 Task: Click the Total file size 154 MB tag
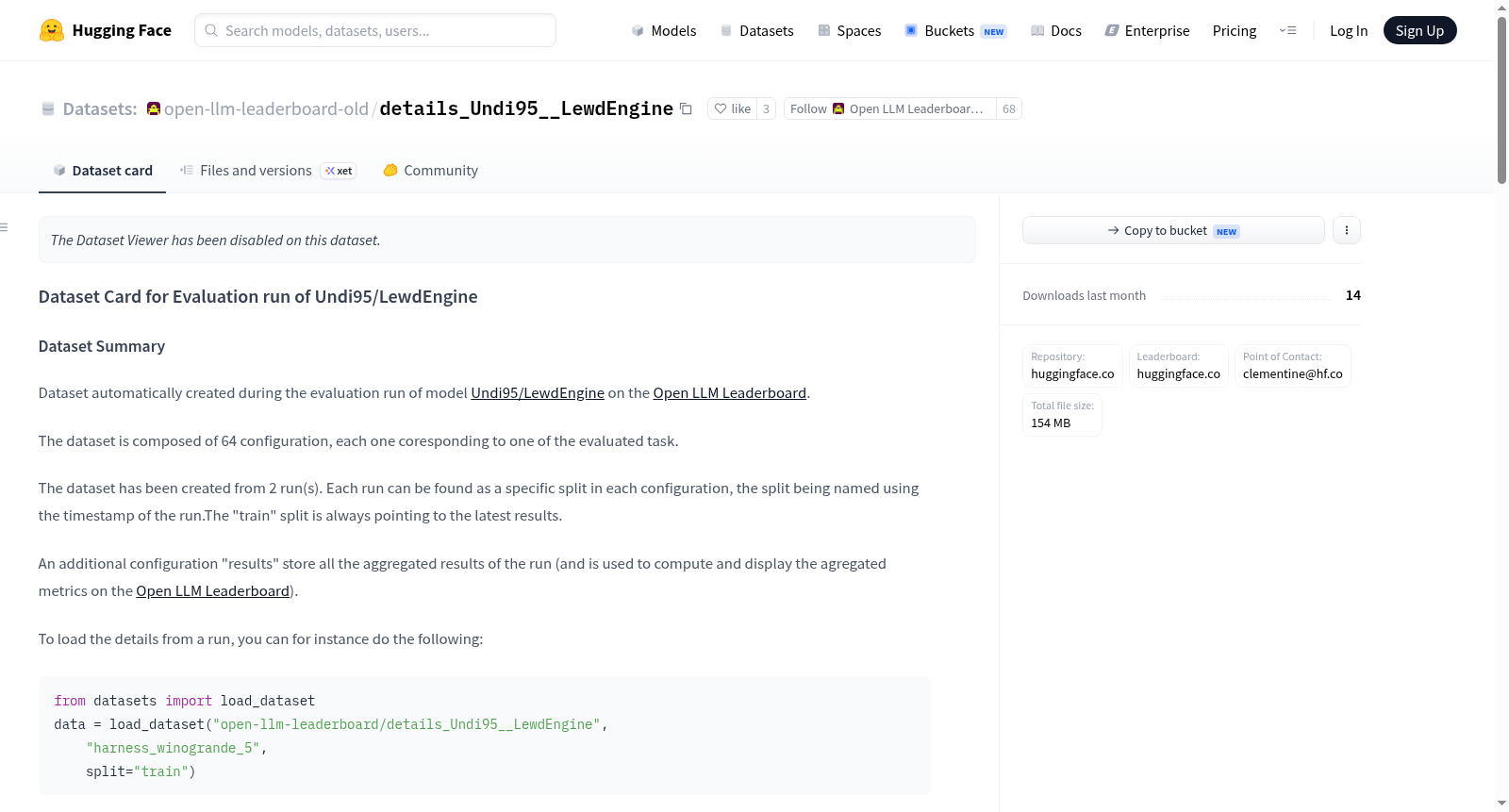point(1062,415)
